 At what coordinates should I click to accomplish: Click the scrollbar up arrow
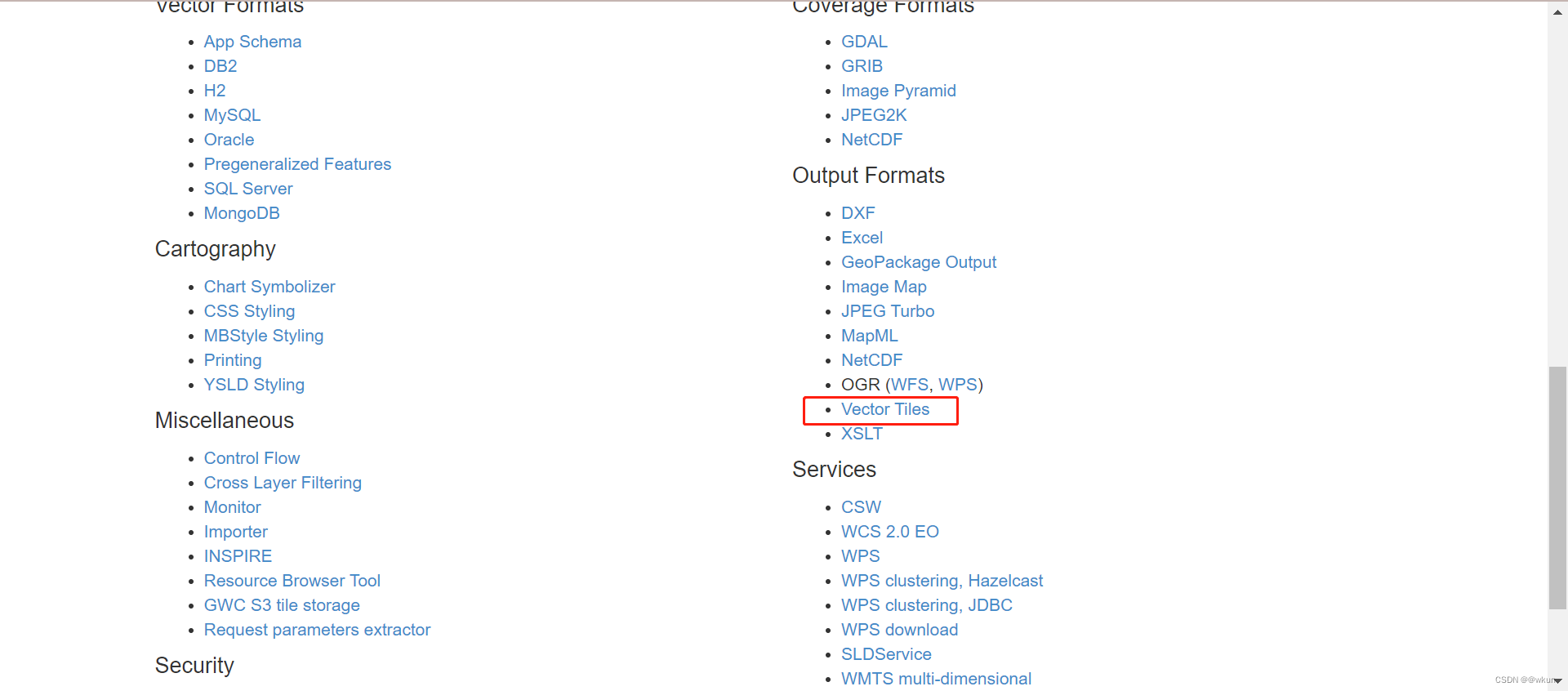(x=1557, y=11)
